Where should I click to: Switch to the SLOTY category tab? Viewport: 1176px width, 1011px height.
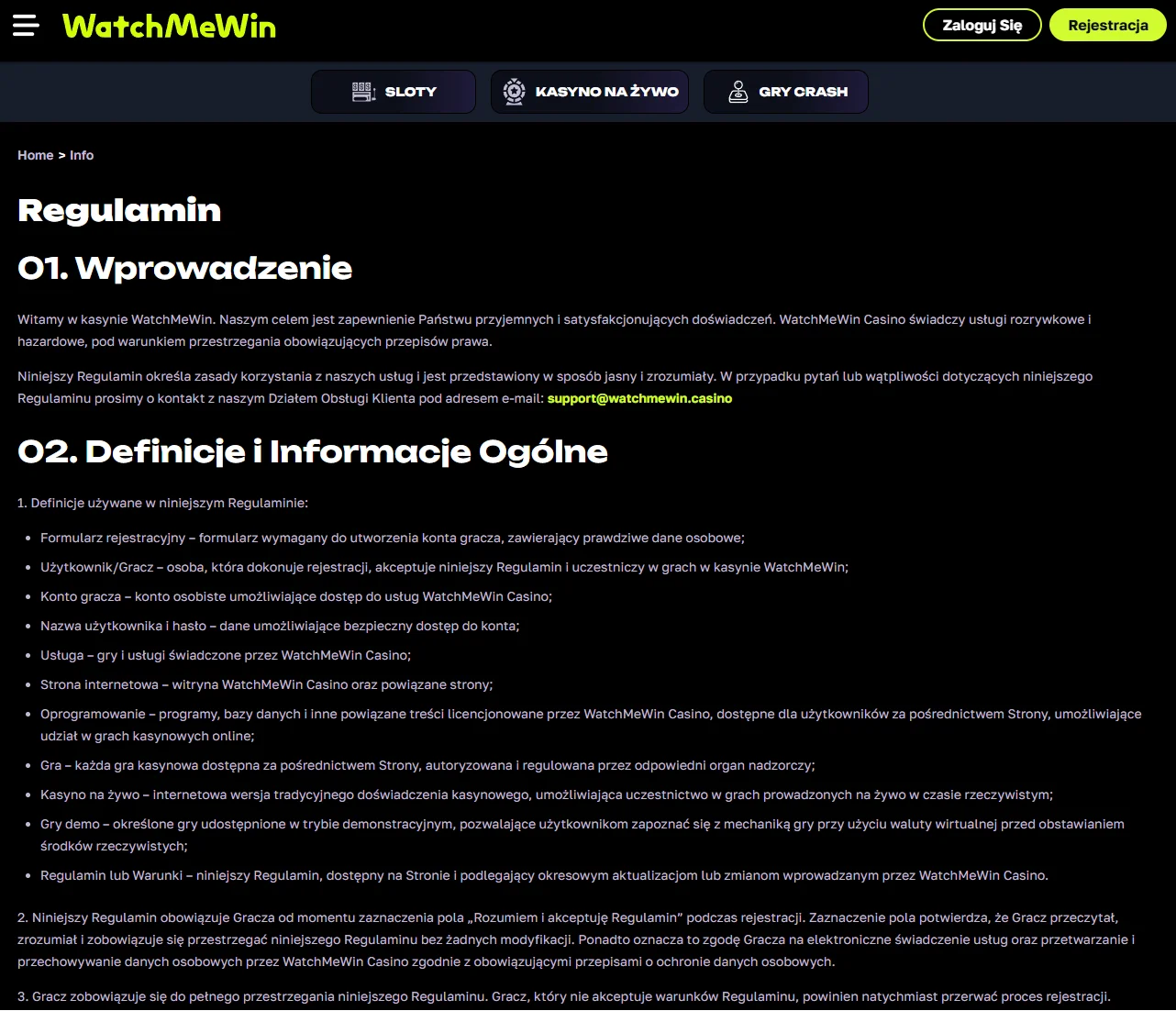tap(394, 92)
